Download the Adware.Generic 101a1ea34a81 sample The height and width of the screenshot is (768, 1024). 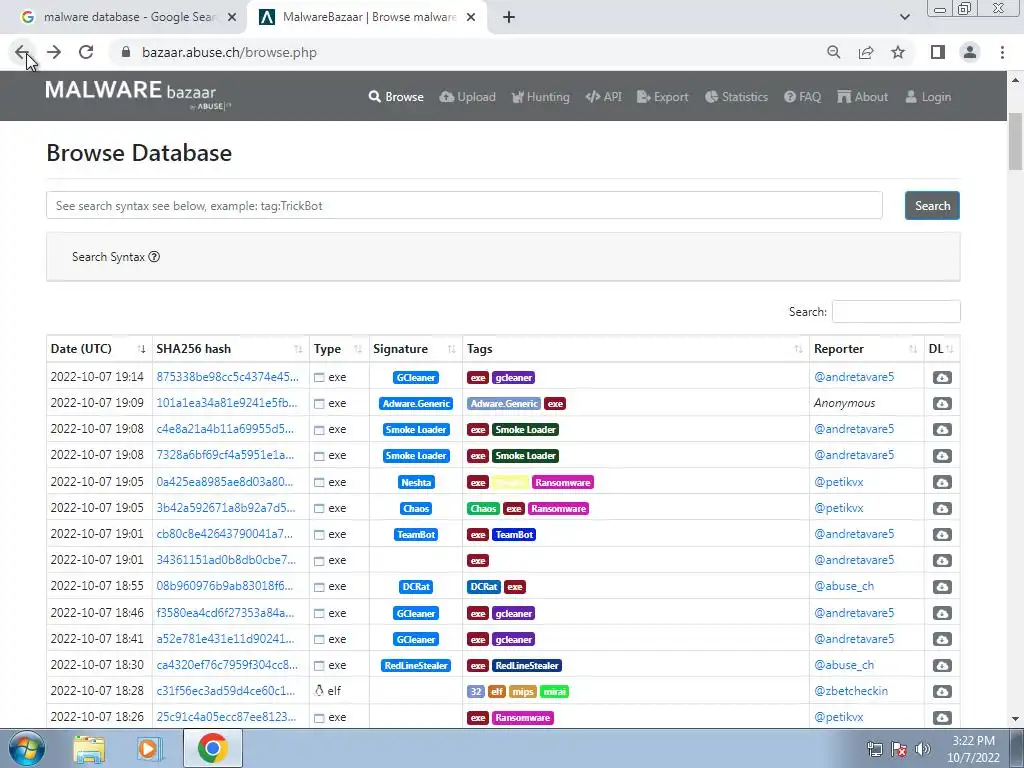942,404
